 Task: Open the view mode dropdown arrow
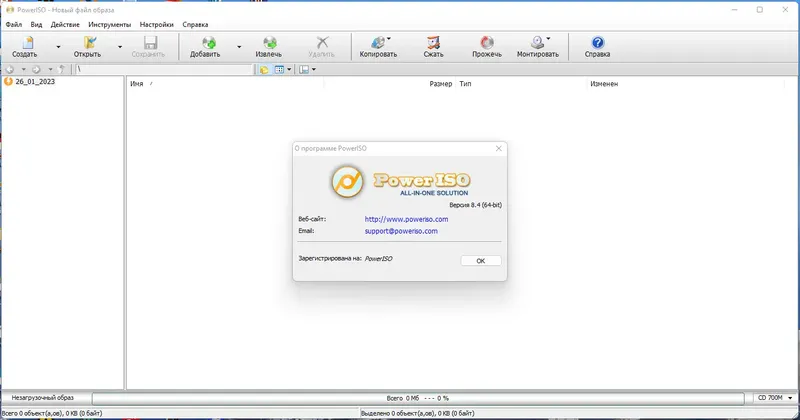tap(289, 69)
